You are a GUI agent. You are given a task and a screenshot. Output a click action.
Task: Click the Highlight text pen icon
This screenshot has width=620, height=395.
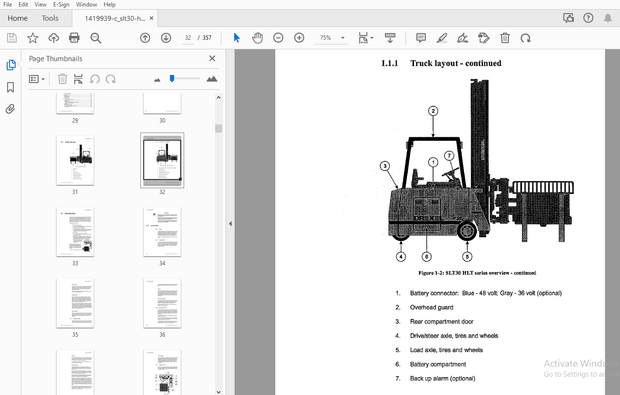tap(442, 38)
